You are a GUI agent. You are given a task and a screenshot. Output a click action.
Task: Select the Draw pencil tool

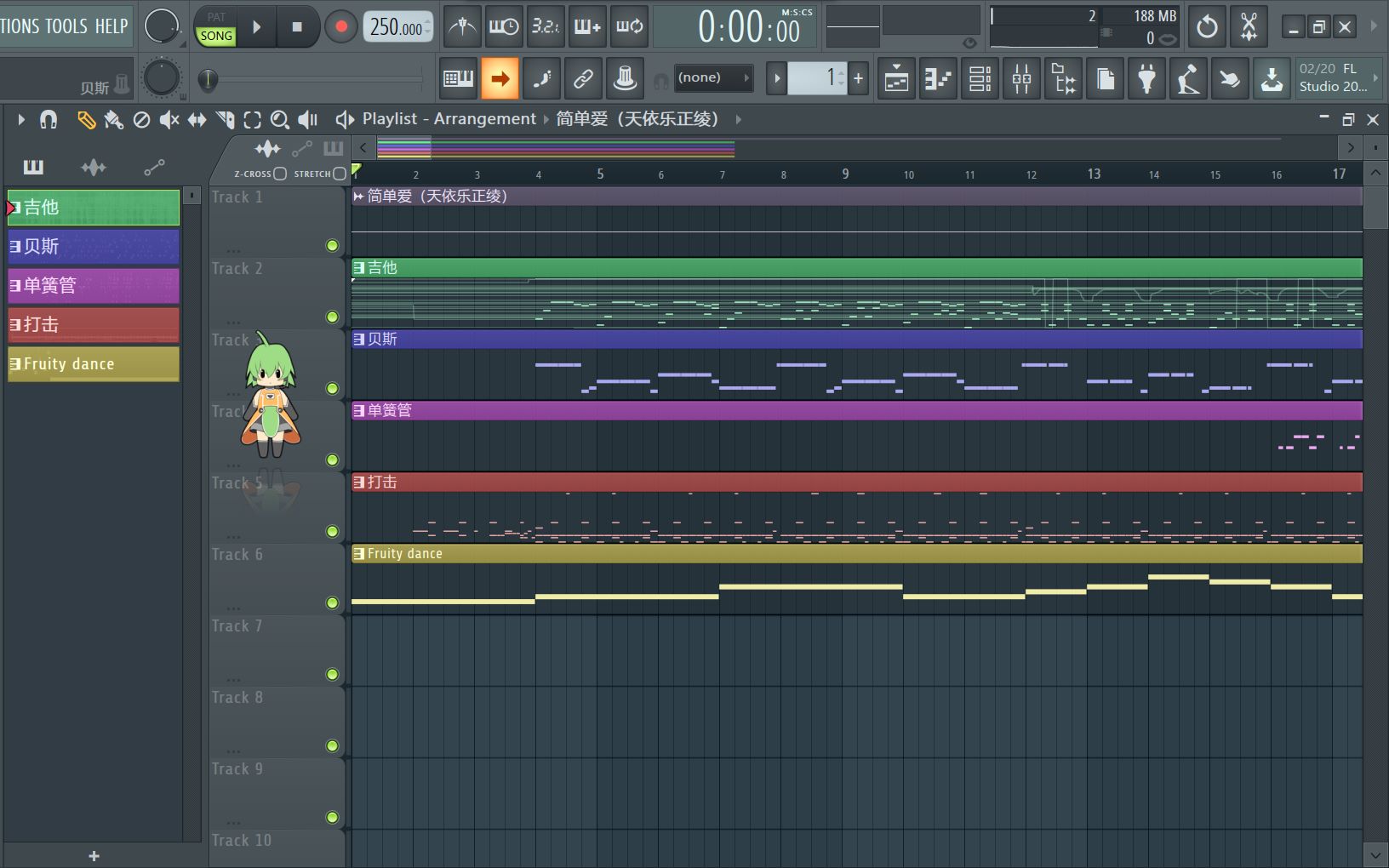[x=86, y=120]
